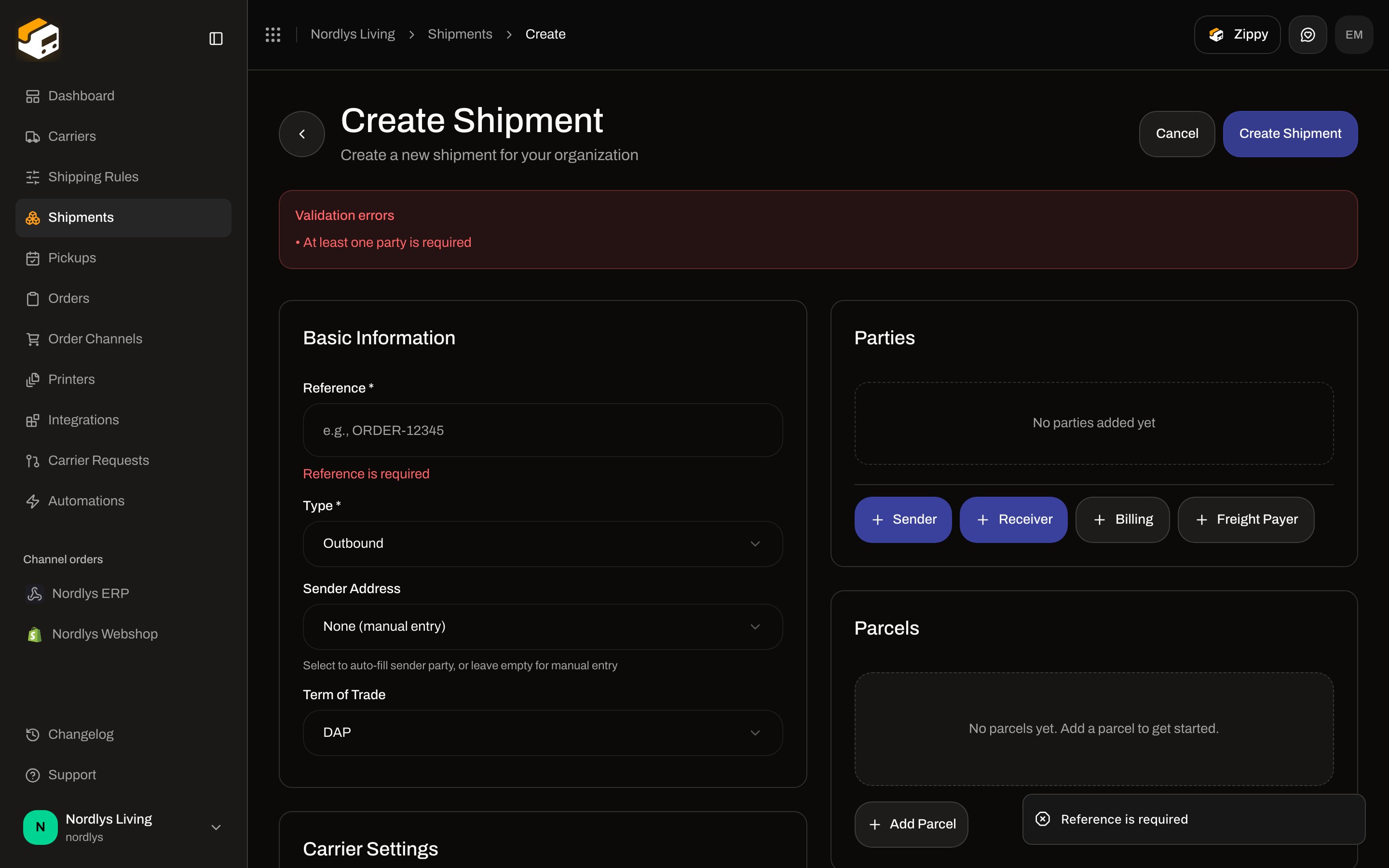Click the Create breadcrumb text

545,34
